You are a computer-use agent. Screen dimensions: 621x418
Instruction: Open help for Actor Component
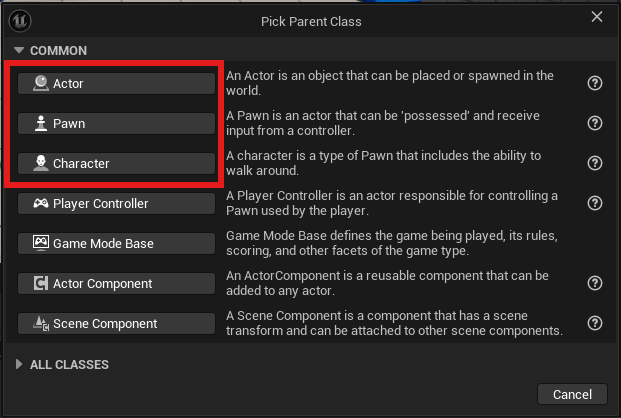tap(594, 283)
